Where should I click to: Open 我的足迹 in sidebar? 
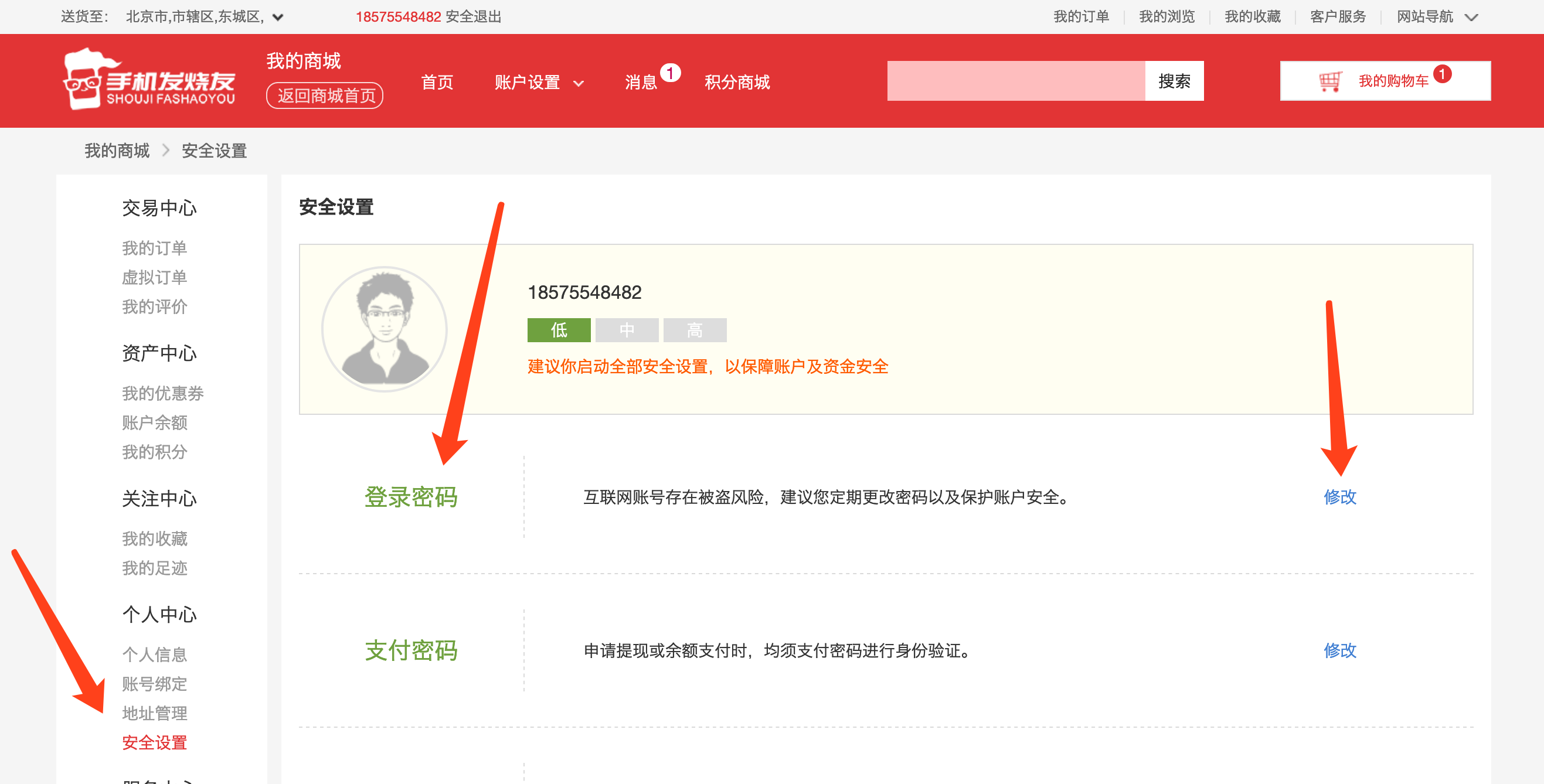pyautogui.click(x=155, y=568)
